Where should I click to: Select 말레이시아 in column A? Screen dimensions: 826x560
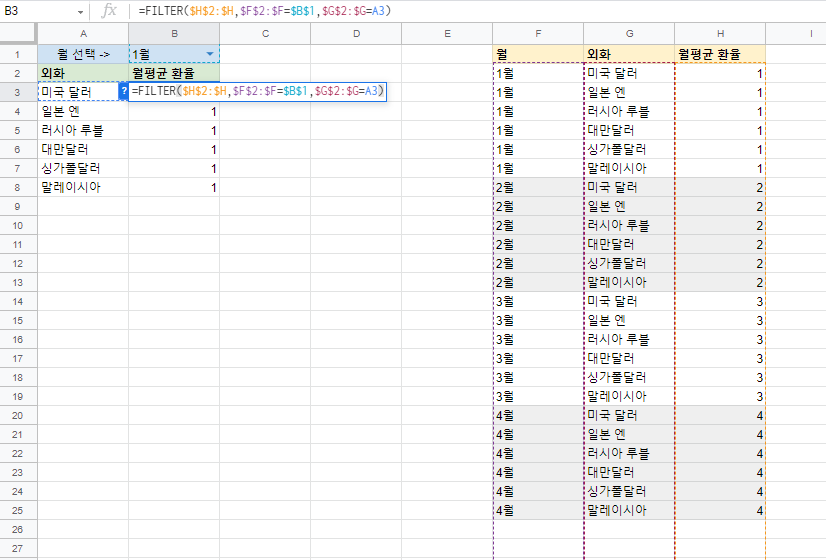click(x=83, y=186)
